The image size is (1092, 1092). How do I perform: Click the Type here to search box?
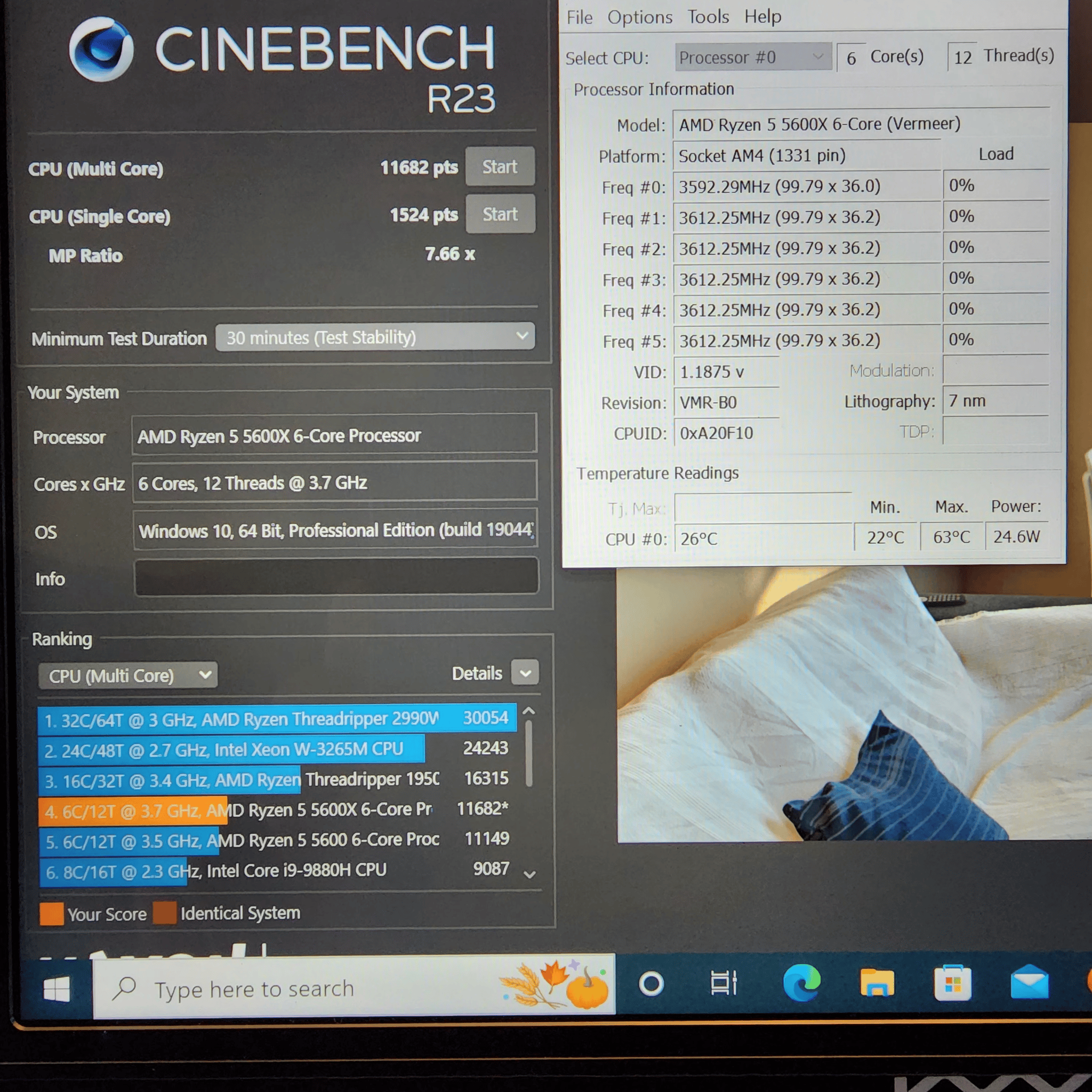tap(354, 987)
